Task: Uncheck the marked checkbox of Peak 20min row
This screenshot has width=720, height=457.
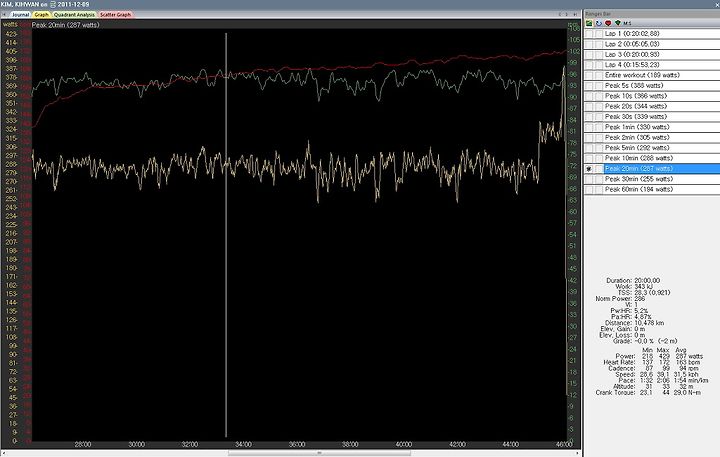Action: click(589, 169)
